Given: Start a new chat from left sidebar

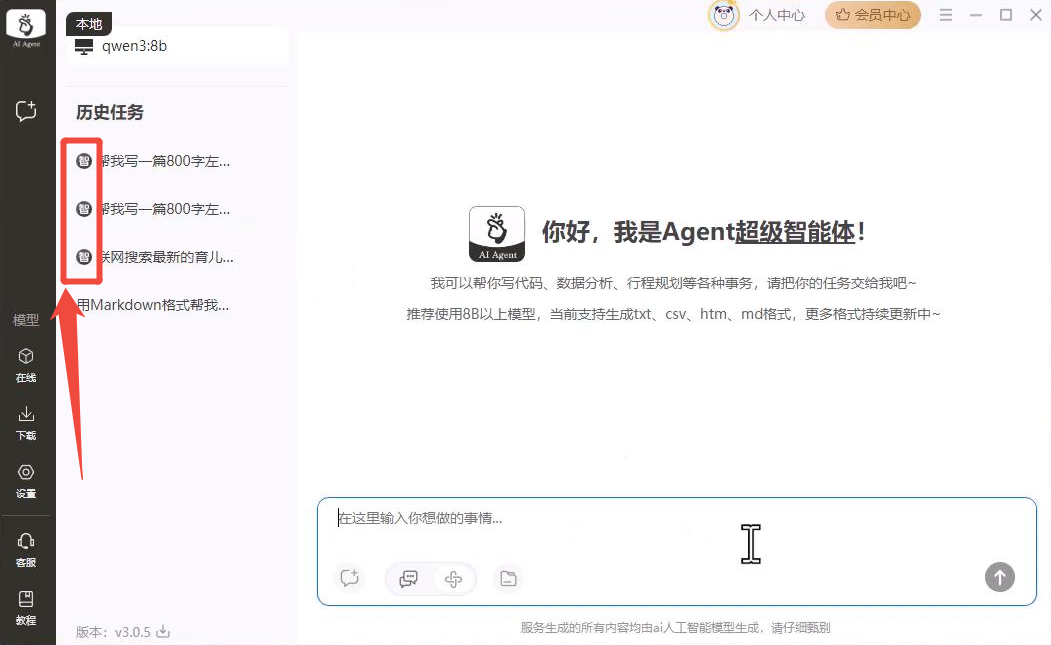Looking at the screenshot, I should (26, 111).
